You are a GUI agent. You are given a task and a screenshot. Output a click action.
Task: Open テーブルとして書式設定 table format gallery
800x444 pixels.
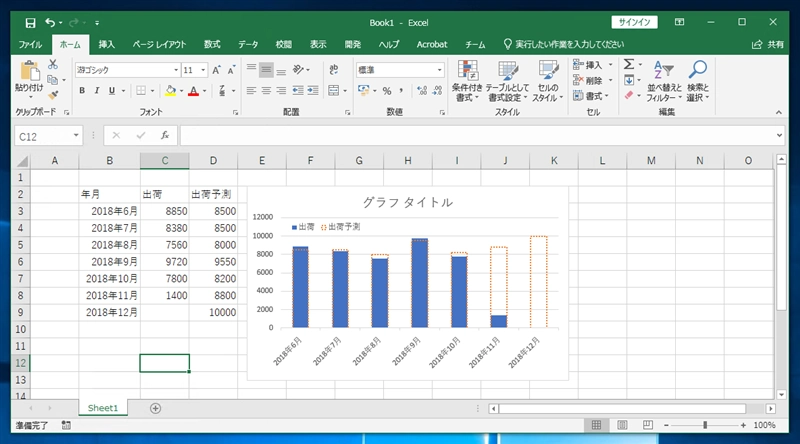pyautogui.click(x=508, y=81)
